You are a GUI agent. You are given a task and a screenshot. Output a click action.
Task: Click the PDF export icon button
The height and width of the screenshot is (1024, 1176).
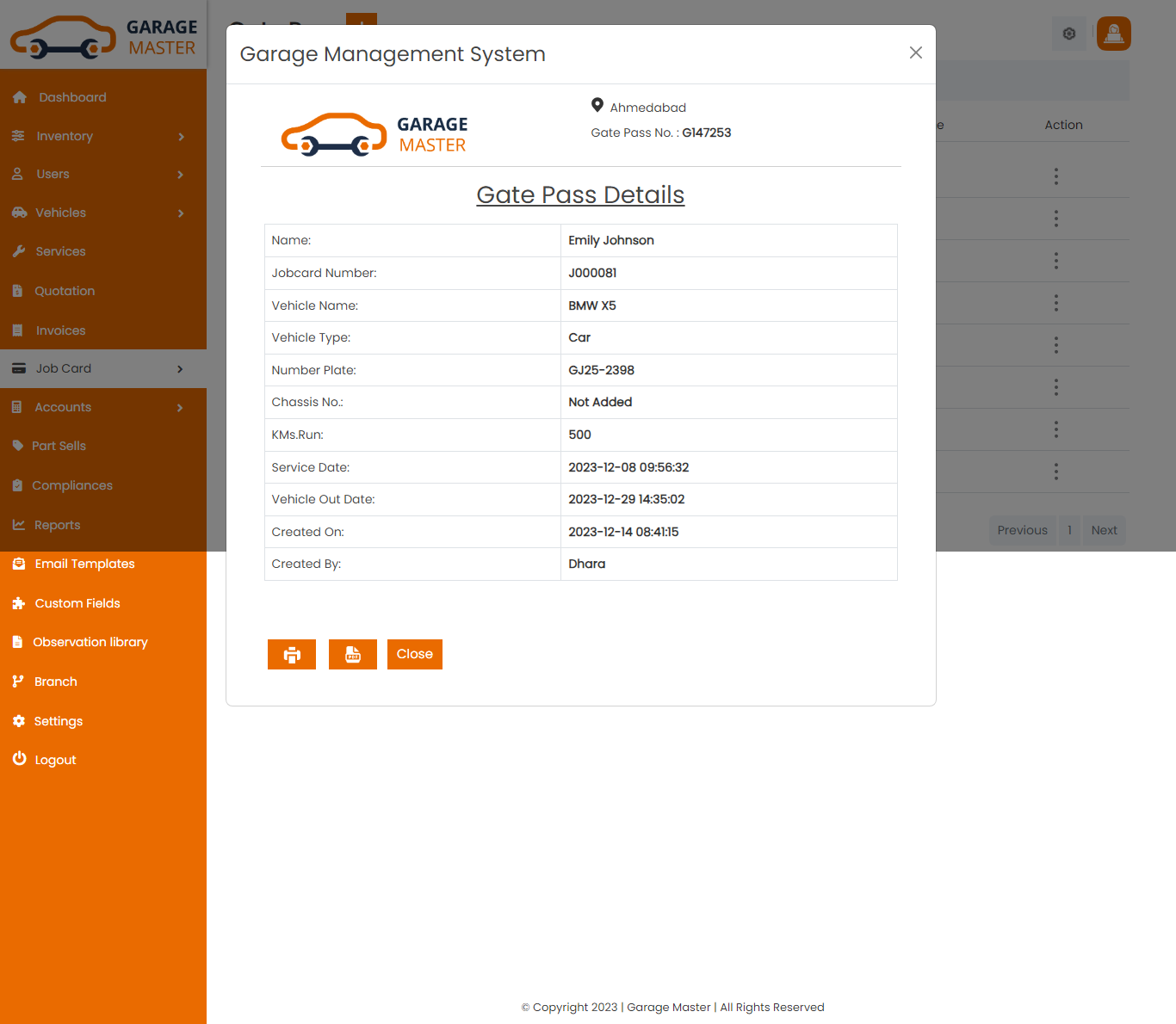click(x=353, y=655)
